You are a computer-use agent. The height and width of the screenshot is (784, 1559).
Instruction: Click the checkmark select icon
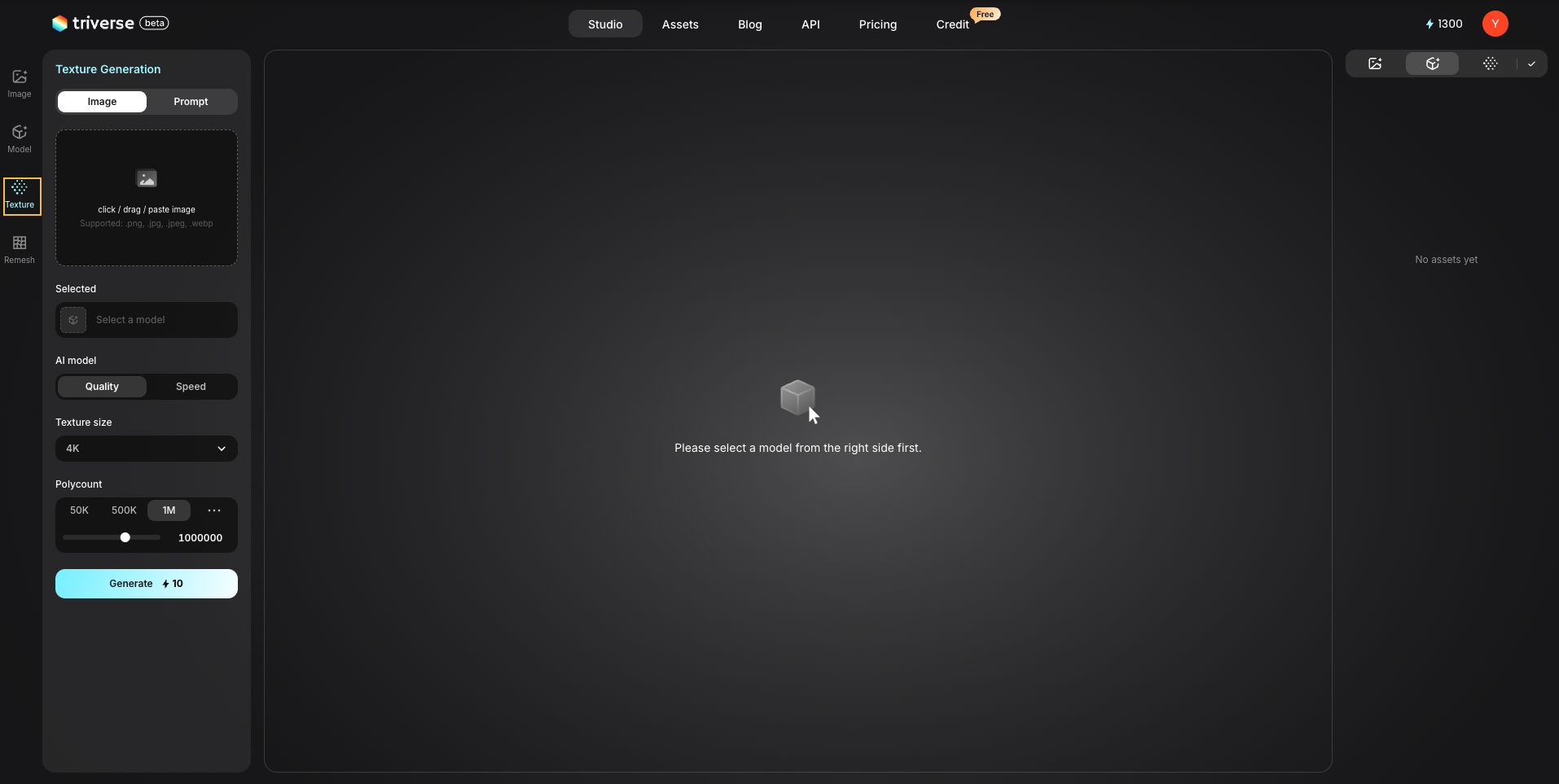1531,64
